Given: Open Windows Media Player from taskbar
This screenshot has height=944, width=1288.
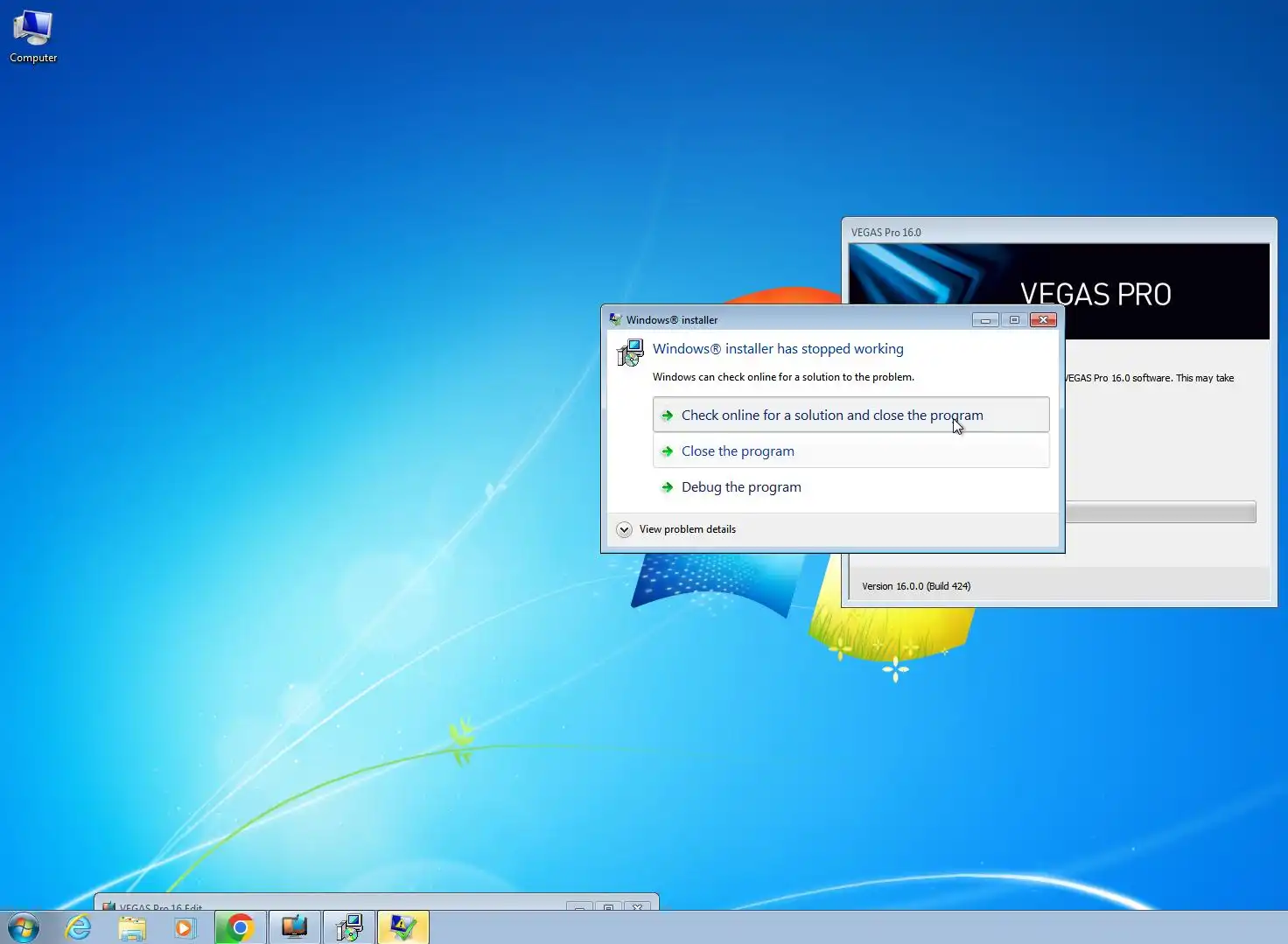Looking at the screenshot, I should 185,927.
